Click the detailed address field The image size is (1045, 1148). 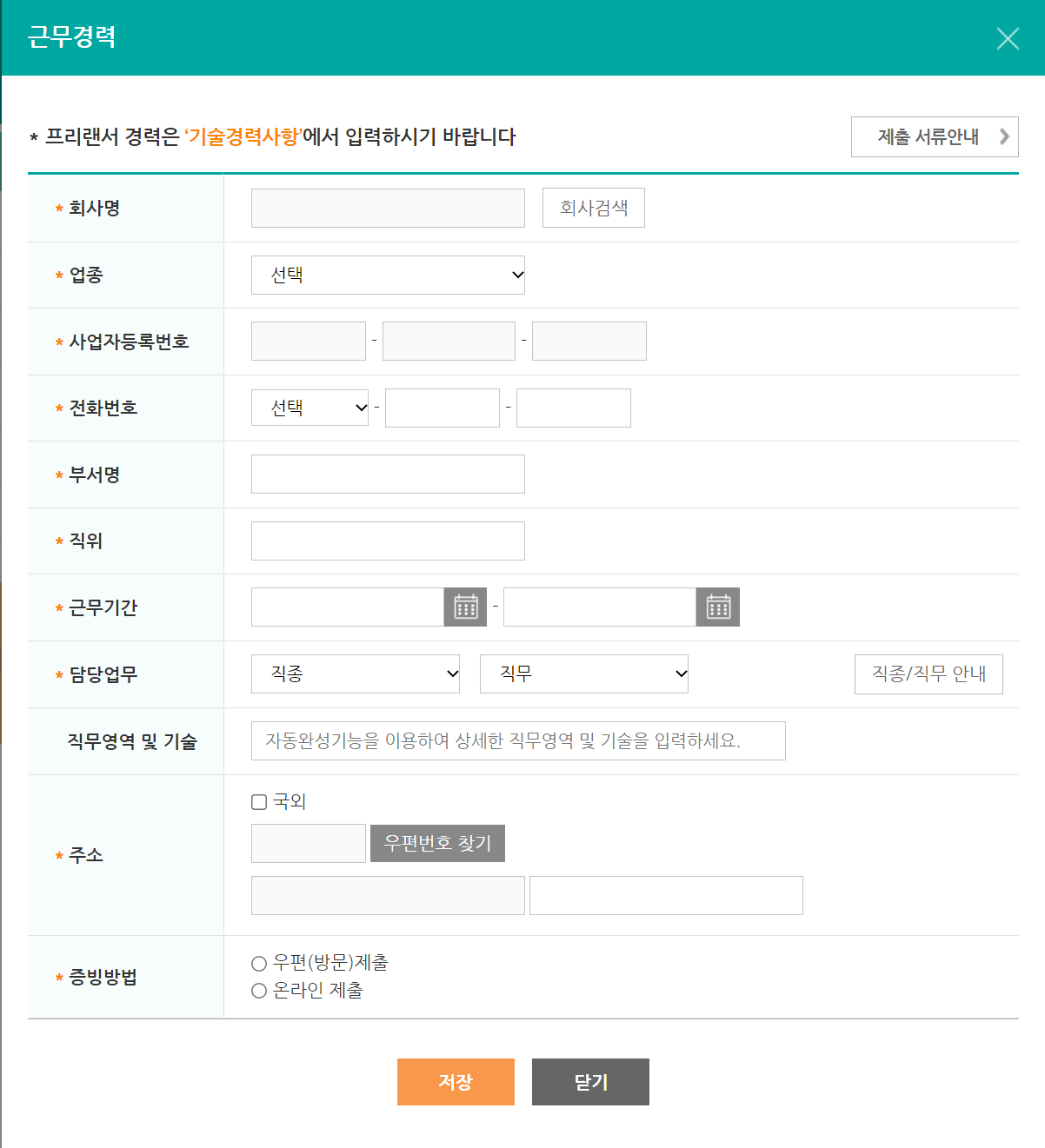click(x=666, y=895)
